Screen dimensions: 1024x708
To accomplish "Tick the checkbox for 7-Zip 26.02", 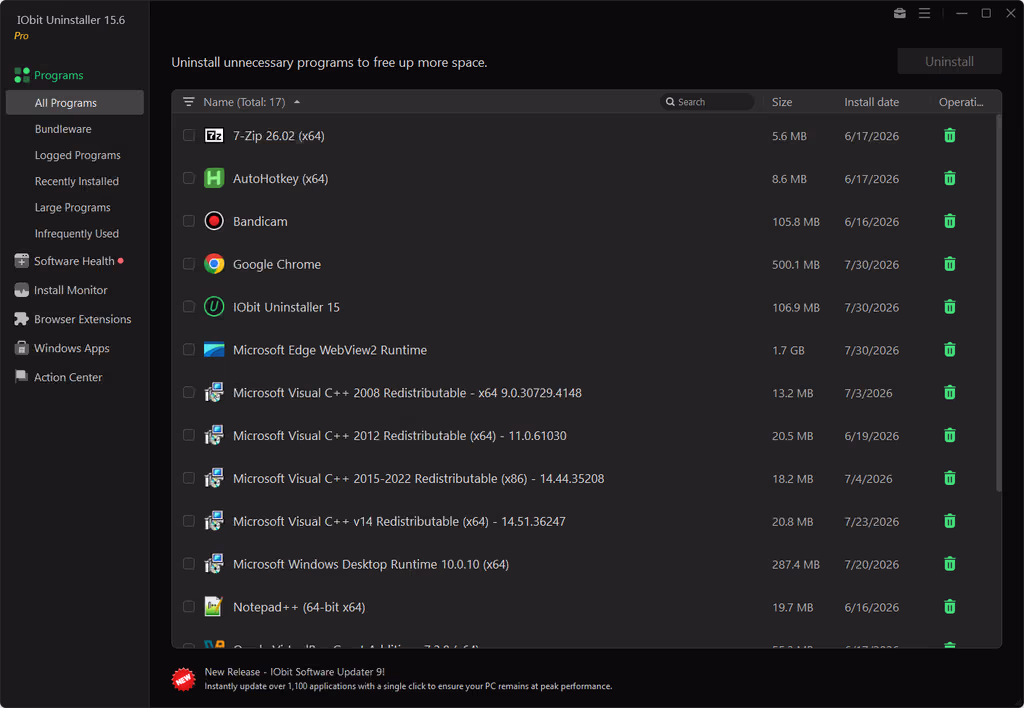I will 189,135.
